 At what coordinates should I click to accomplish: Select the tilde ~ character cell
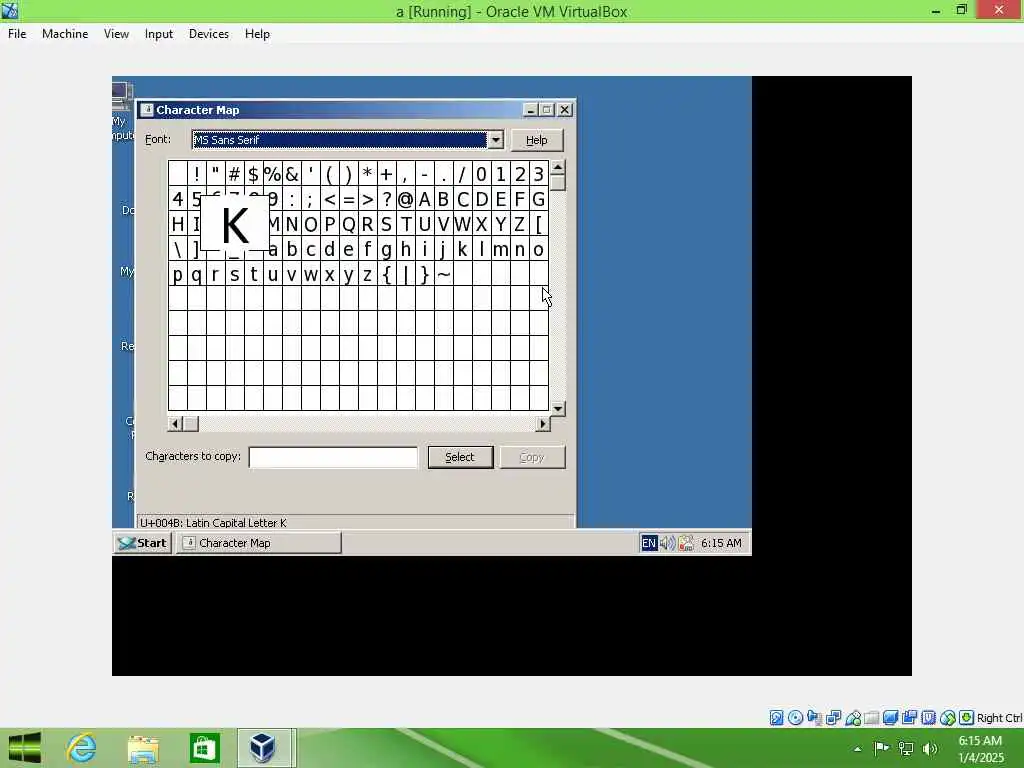click(443, 274)
